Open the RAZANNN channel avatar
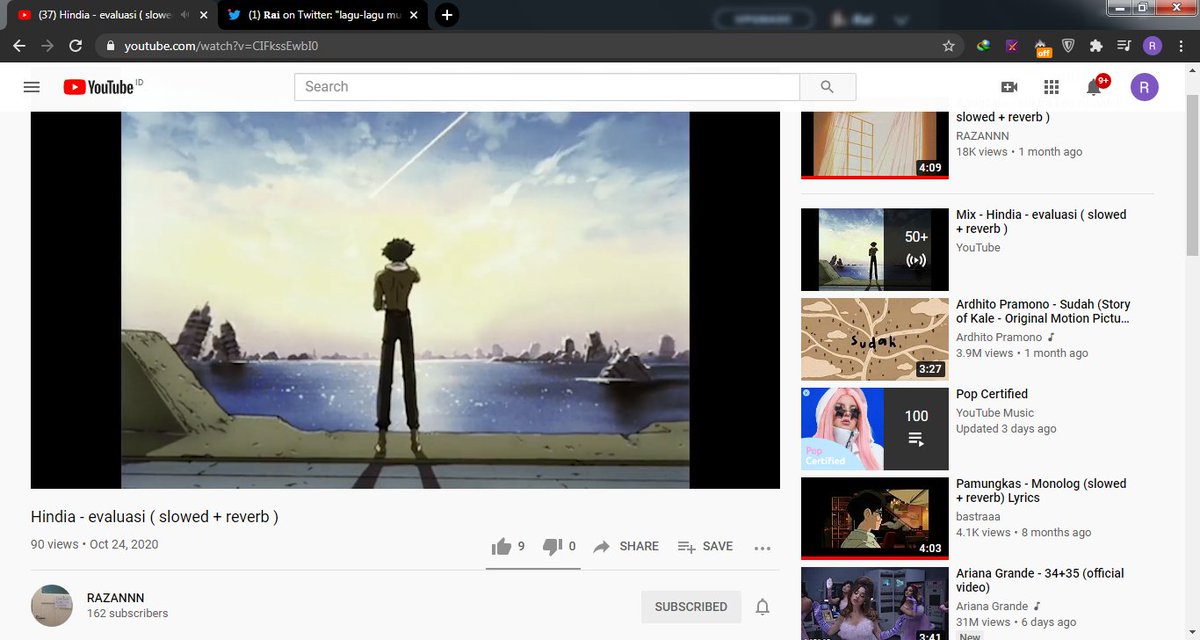The image size is (1200, 640). [51, 605]
